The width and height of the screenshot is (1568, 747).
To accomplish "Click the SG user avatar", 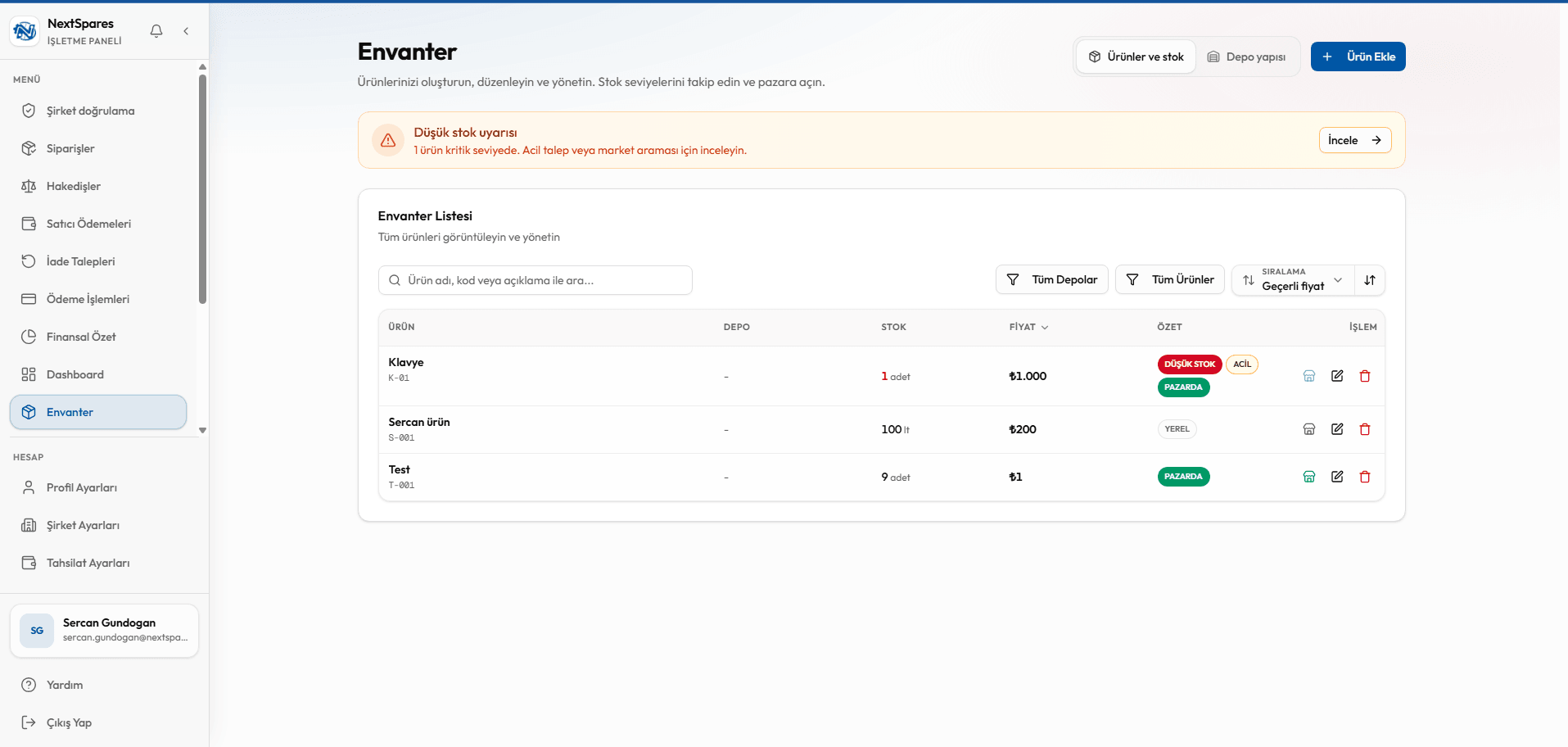I will pyautogui.click(x=37, y=631).
